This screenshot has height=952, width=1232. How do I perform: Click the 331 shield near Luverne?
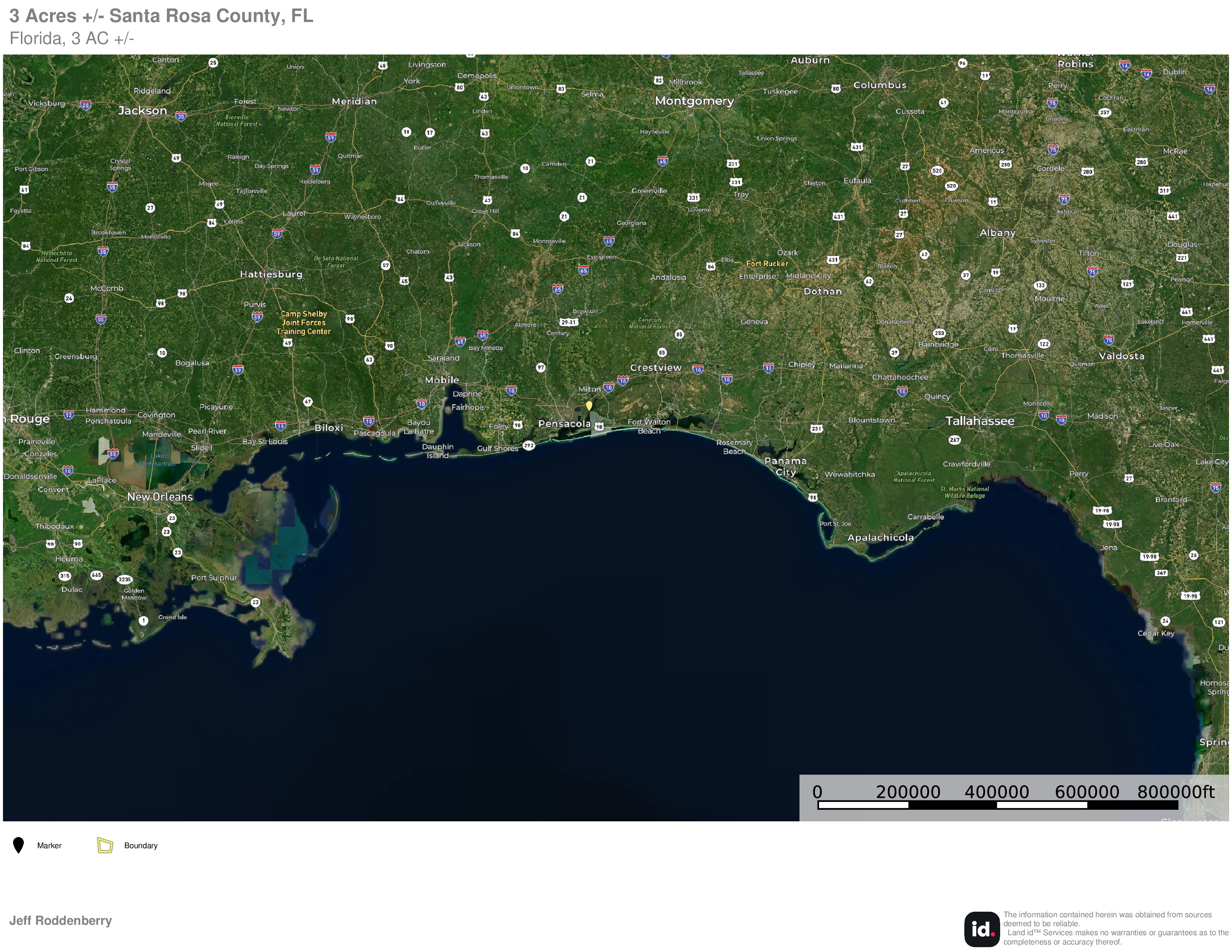coord(693,197)
